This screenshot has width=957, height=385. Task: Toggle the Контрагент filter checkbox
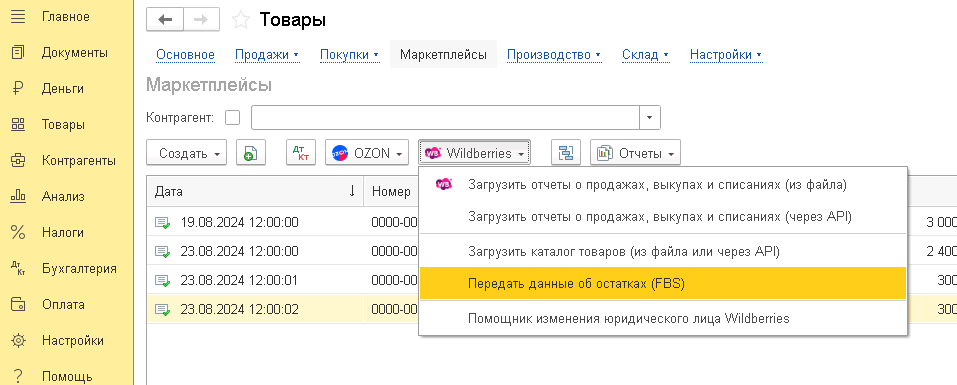pos(233,118)
